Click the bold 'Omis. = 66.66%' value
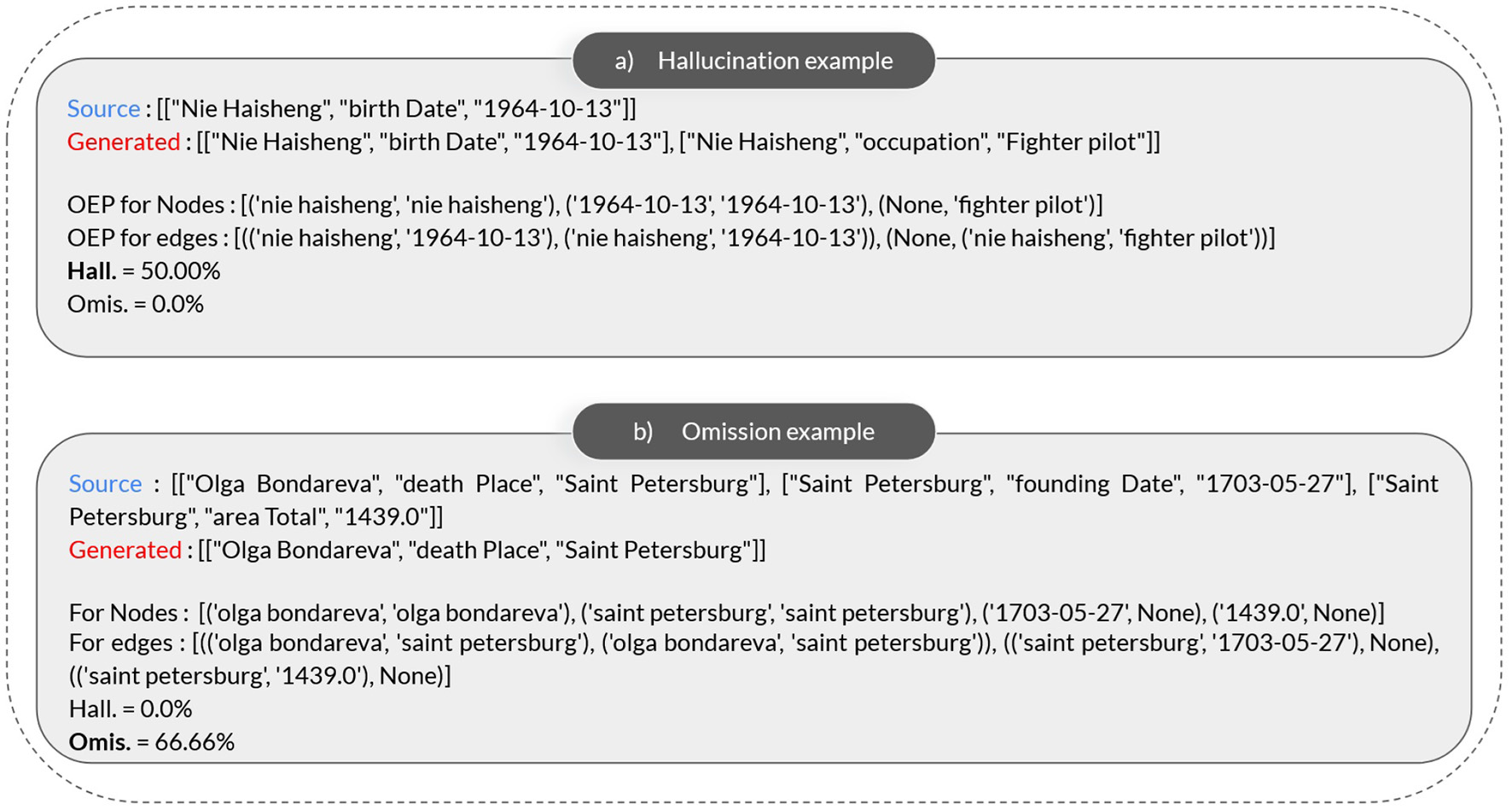The height and width of the screenshot is (810, 1512). point(151,742)
